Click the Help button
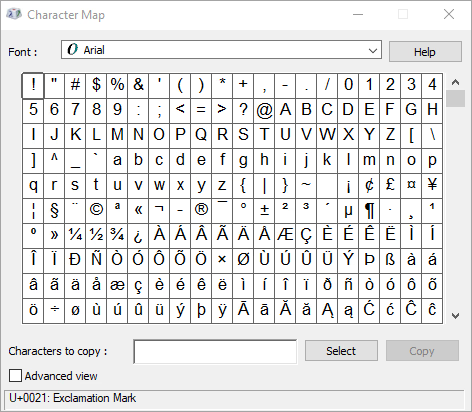 (425, 52)
